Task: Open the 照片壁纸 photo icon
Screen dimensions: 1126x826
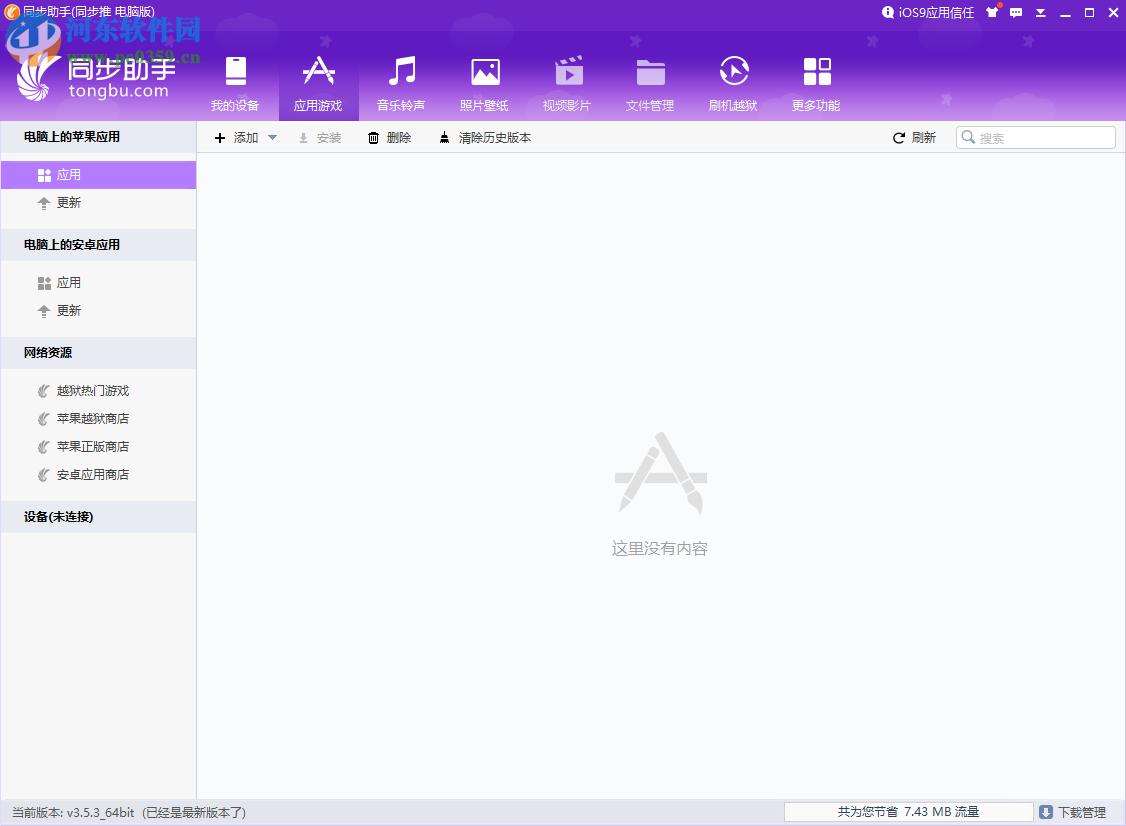Action: click(485, 72)
